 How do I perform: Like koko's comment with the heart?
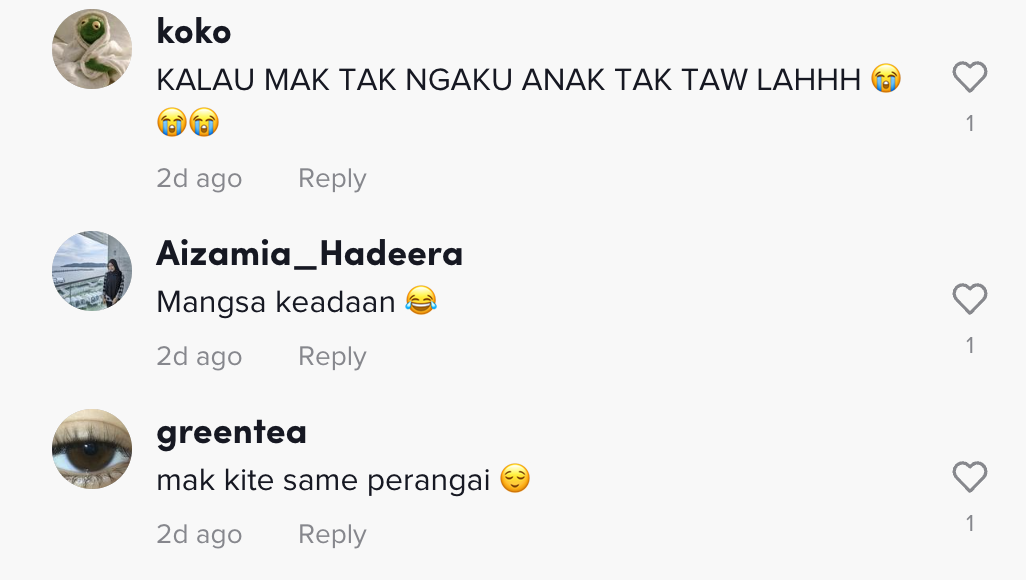pos(969,77)
